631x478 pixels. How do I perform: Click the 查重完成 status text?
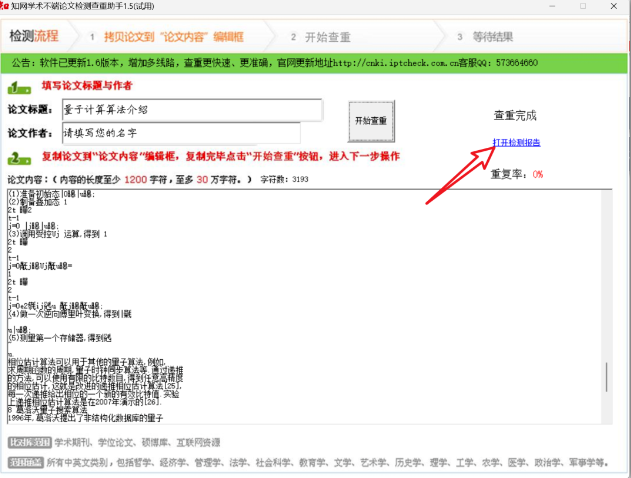[x=516, y=116]
